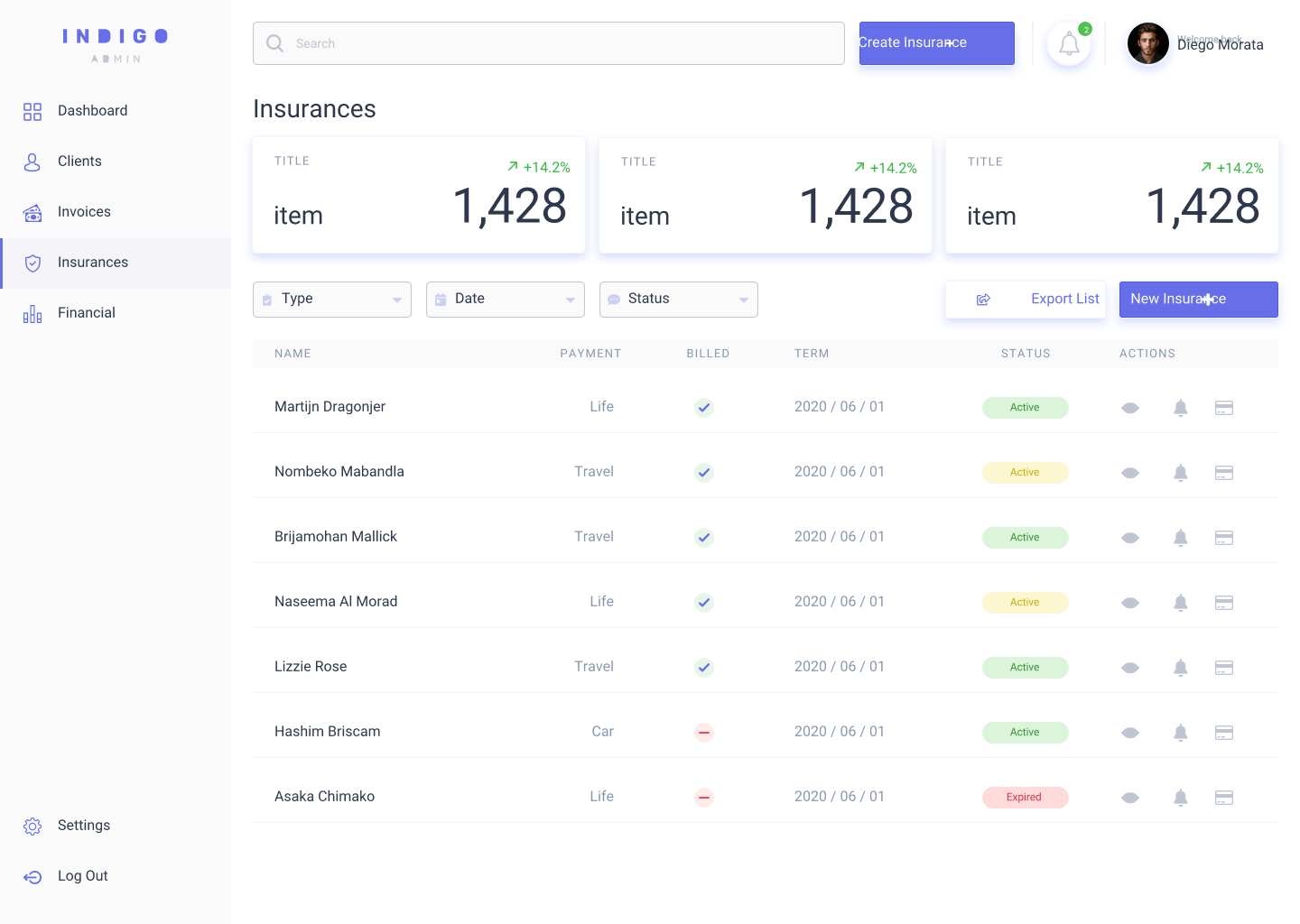Open the Type filter dropdown
The image size is (1300, 924).
[332, 300]
